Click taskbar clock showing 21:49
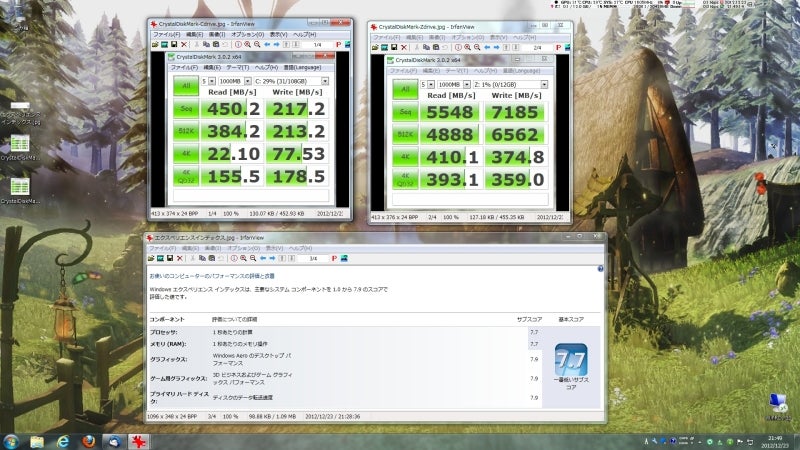Image resolution: width=800 pixels, height=450 pixels. click(x=775, y=442)
